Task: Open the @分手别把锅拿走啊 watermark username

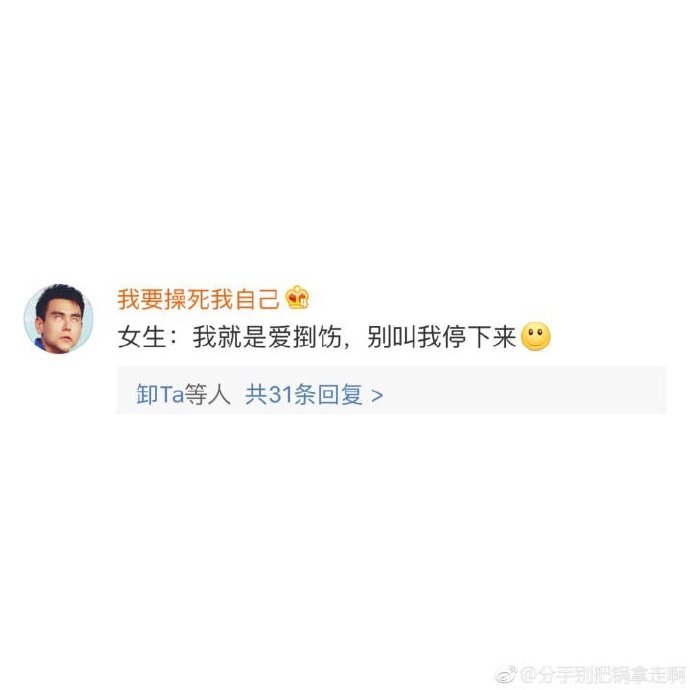Action: [602, 675]
